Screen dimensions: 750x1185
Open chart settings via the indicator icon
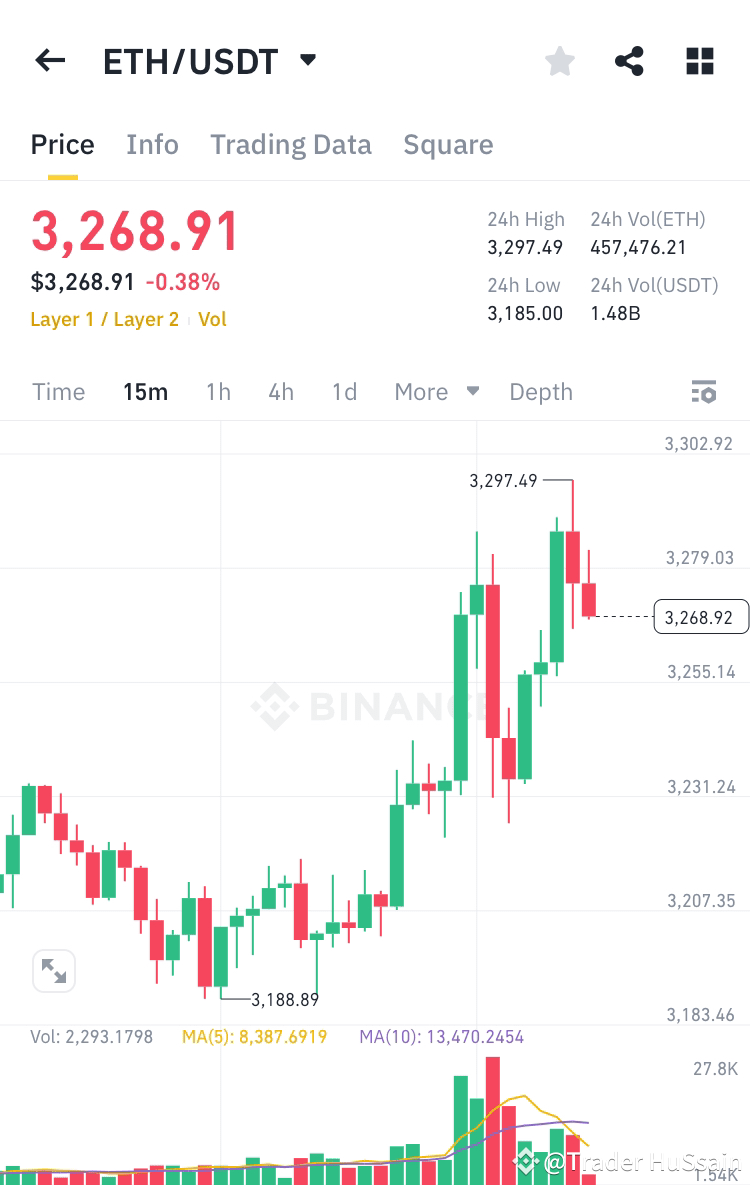pyautogui.click(x=704, y=391)
